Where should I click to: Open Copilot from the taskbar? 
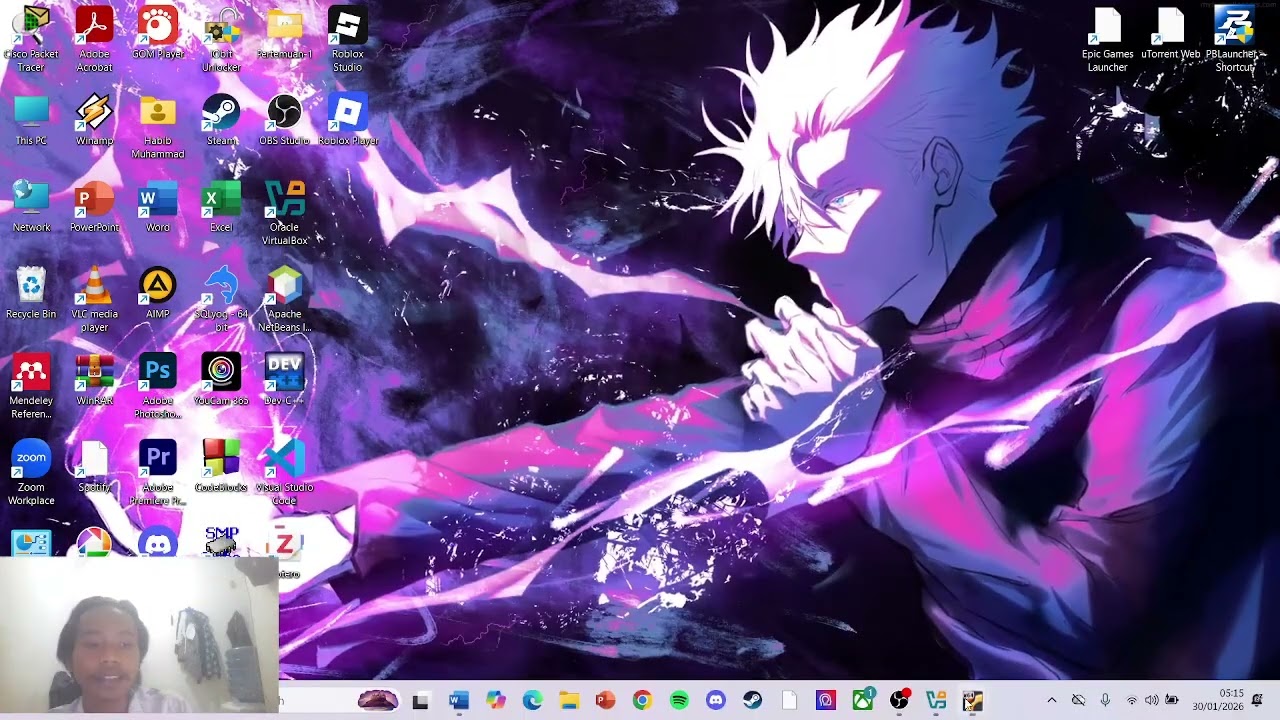click(x=495, y=701)
